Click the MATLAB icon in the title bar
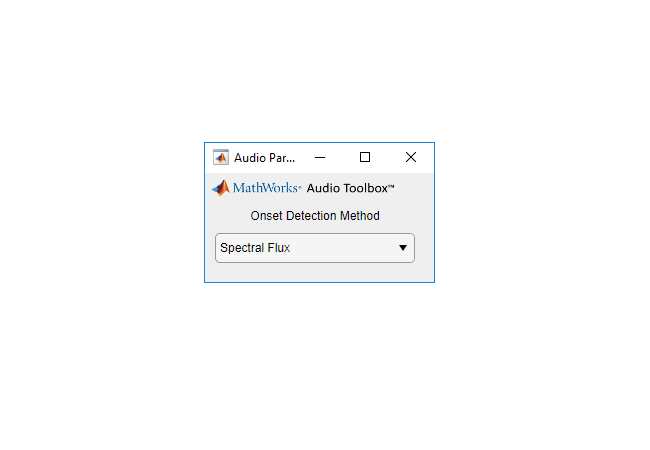This screenshot has height=450, width=650. (221, 157)
